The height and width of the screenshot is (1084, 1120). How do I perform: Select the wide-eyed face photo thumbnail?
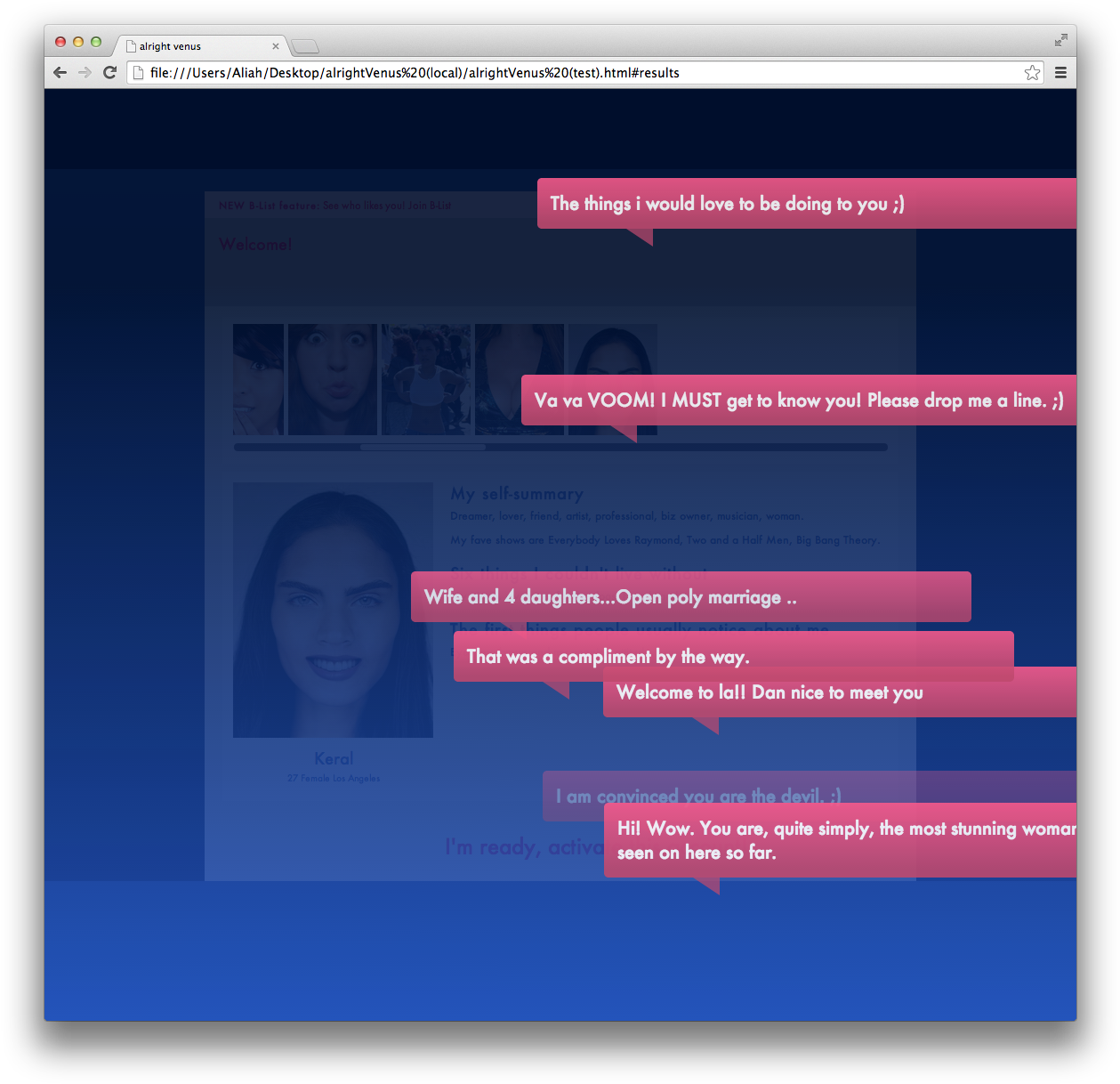(333, 379)
